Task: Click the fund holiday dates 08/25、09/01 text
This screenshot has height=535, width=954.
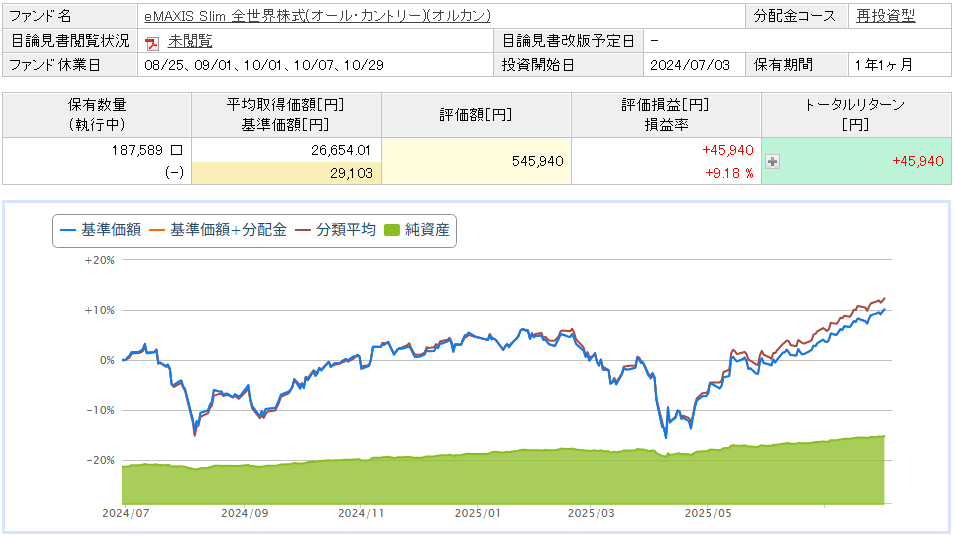Action: (x=264, y=65)
